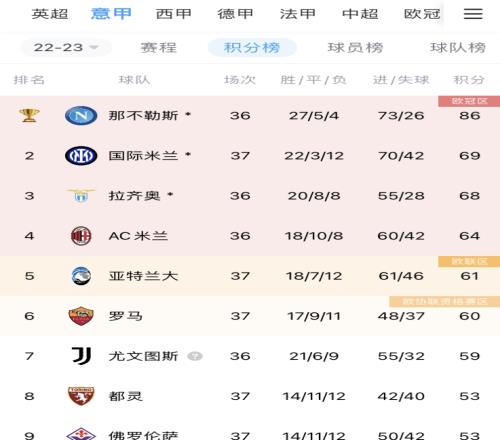The image size is (500, 440).
Task: Open the 22-23 season dropdown
Action: click(x=66, y=47)
